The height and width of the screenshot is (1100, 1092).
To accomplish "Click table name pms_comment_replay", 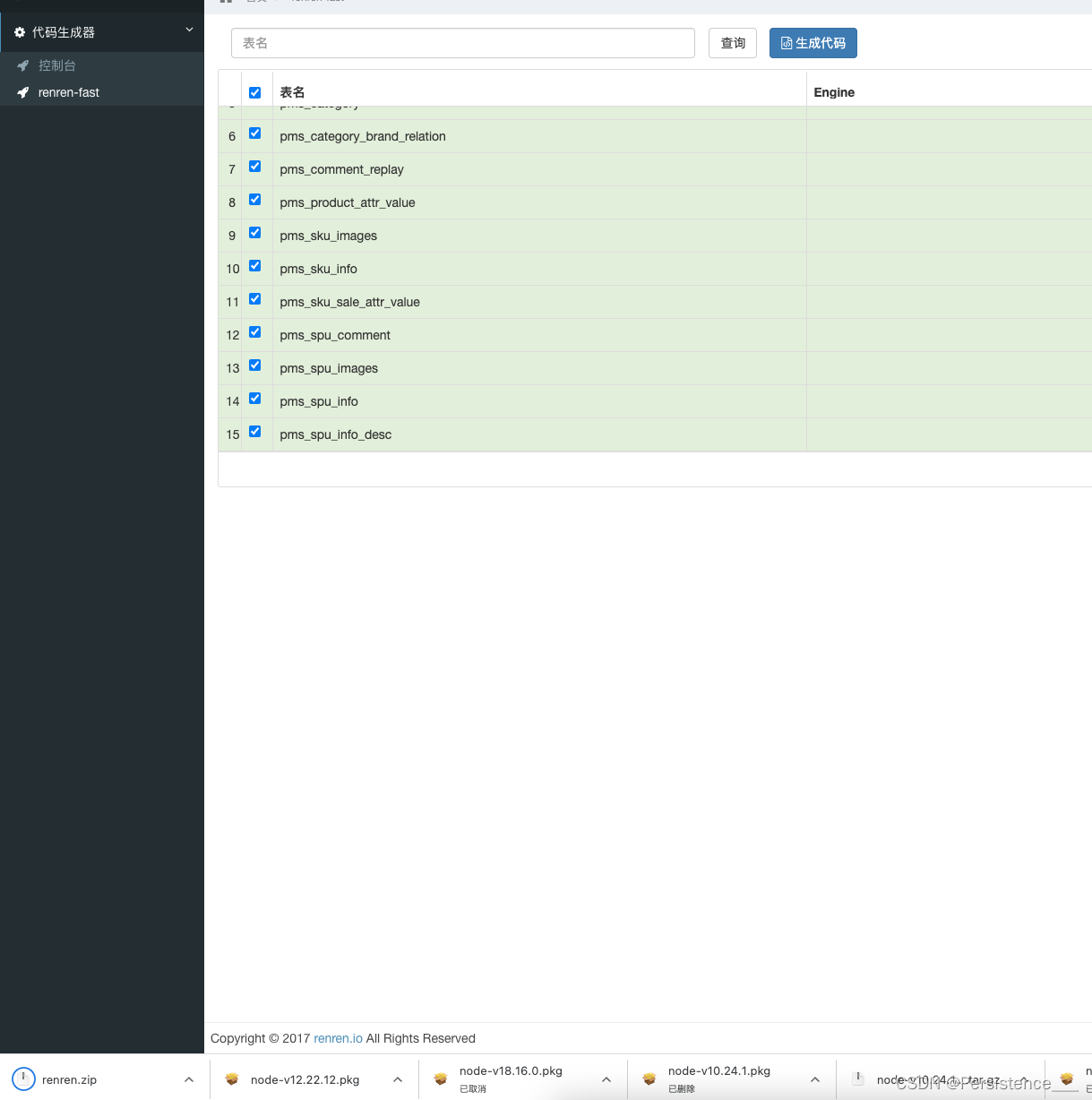I will pyautogui.click(x=341, y=169).
